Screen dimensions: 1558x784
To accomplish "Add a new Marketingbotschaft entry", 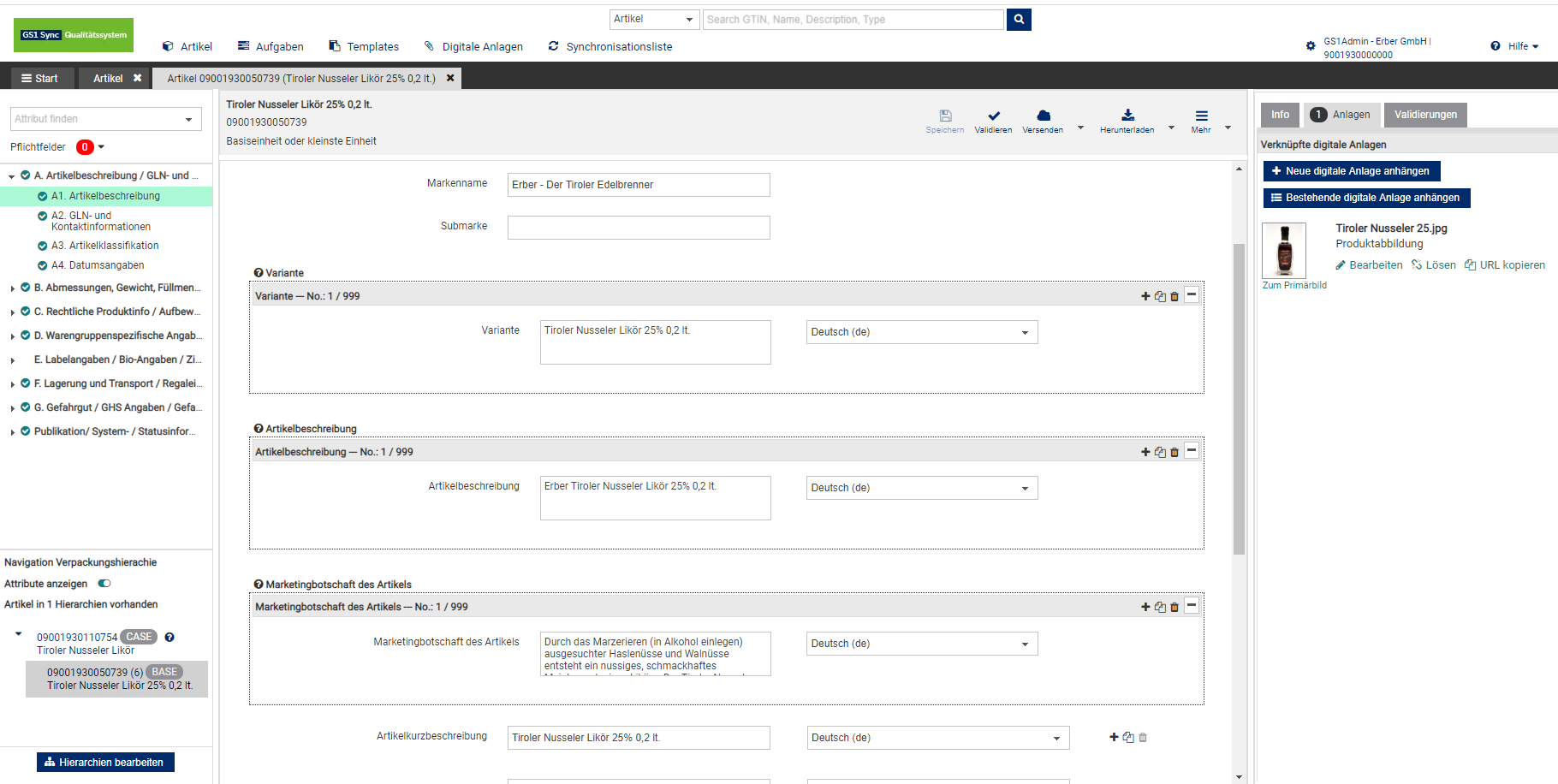I will 1145,607.
